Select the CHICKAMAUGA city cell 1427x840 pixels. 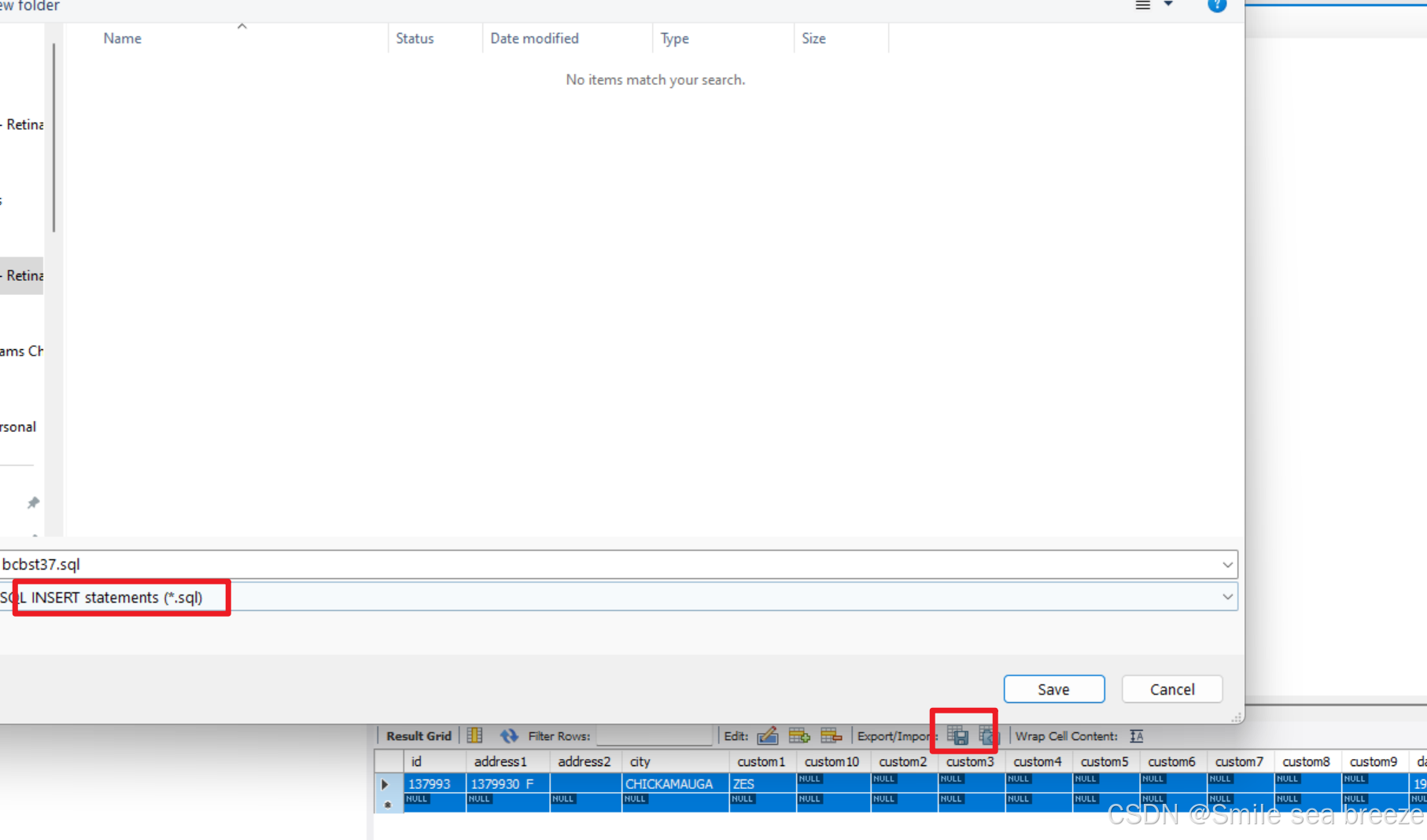[x=676, y=784]
